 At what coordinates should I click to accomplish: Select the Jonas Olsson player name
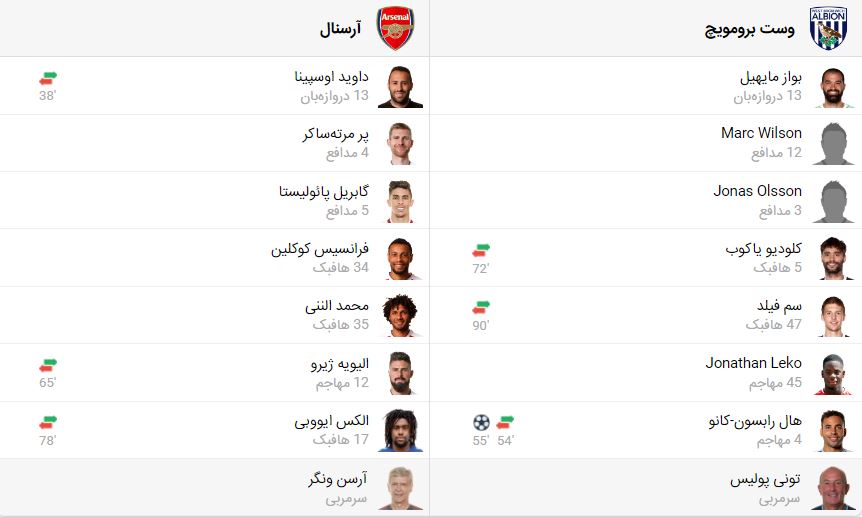pos(757,191)
